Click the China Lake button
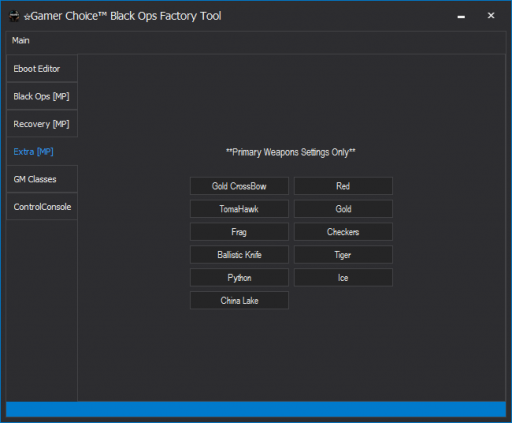Image resolution: width=512 pixels, height=423 pixels. click(x=239, y=301)
